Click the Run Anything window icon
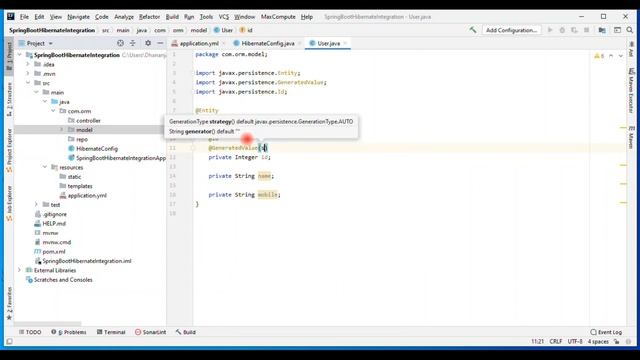This screenshot has width=640, height=360. point(617,30)
